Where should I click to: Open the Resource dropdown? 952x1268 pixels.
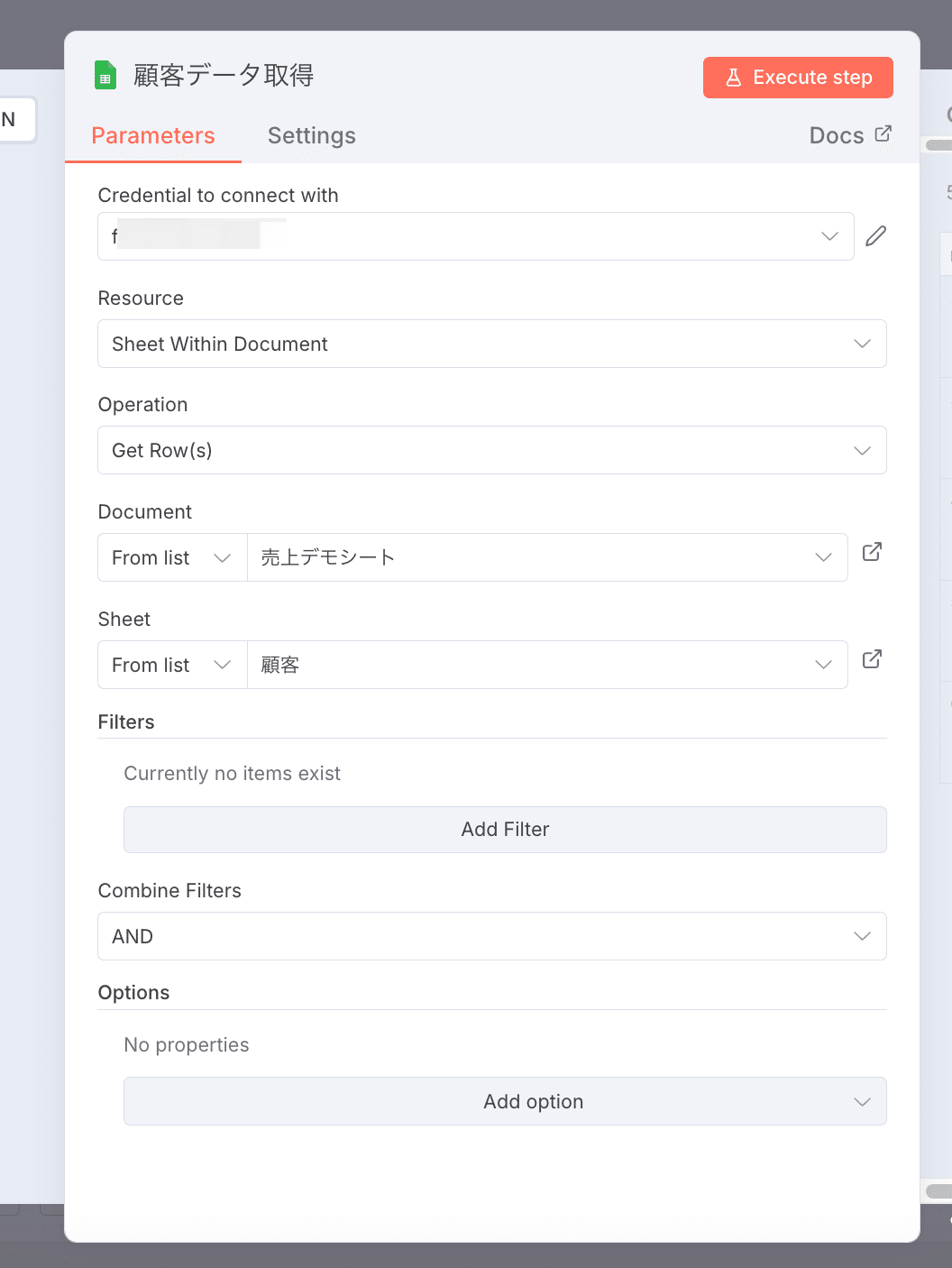click(491, 344)
